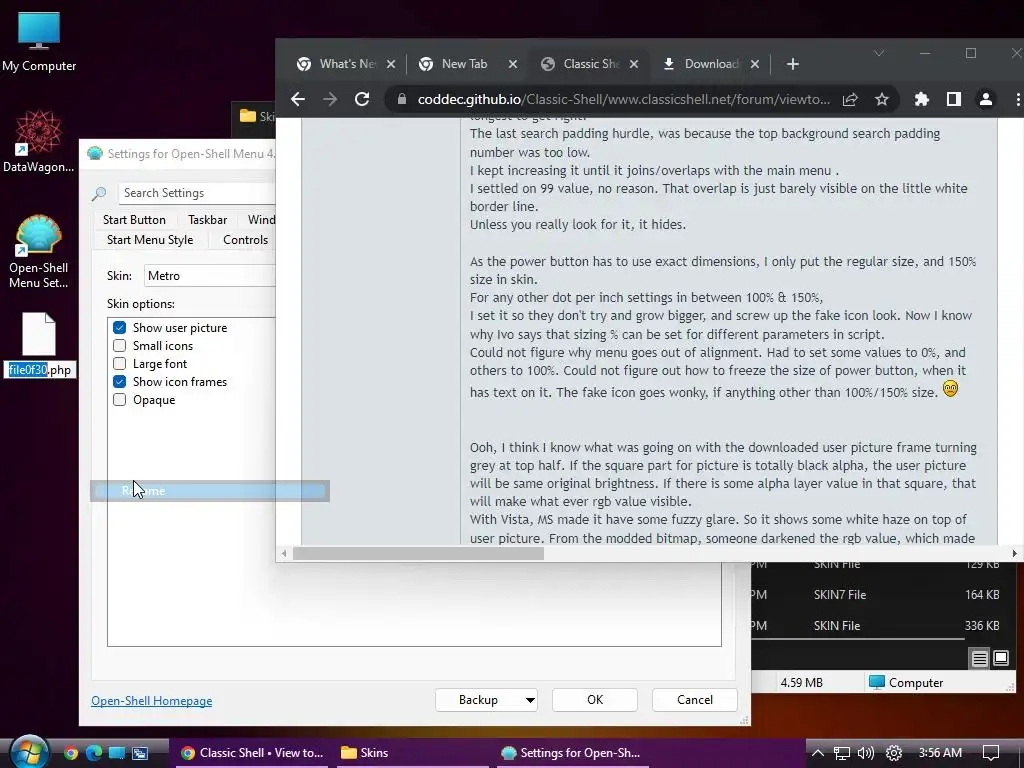The image size is (1024, 768).
Task: Close the Downloads tab
Action: coord(755,64)
